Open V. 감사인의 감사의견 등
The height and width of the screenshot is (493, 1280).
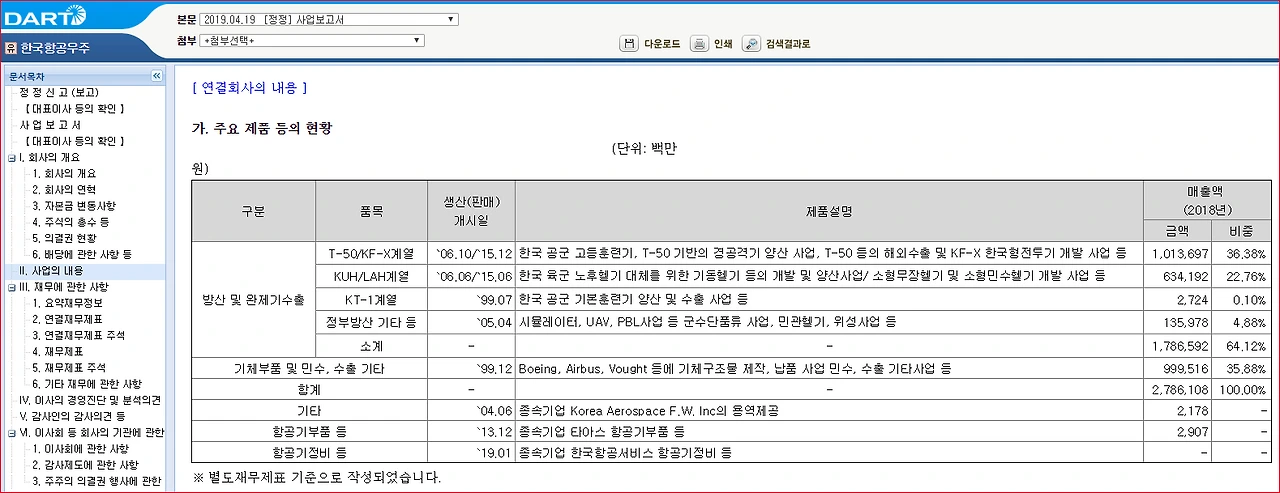click(72, 416)
